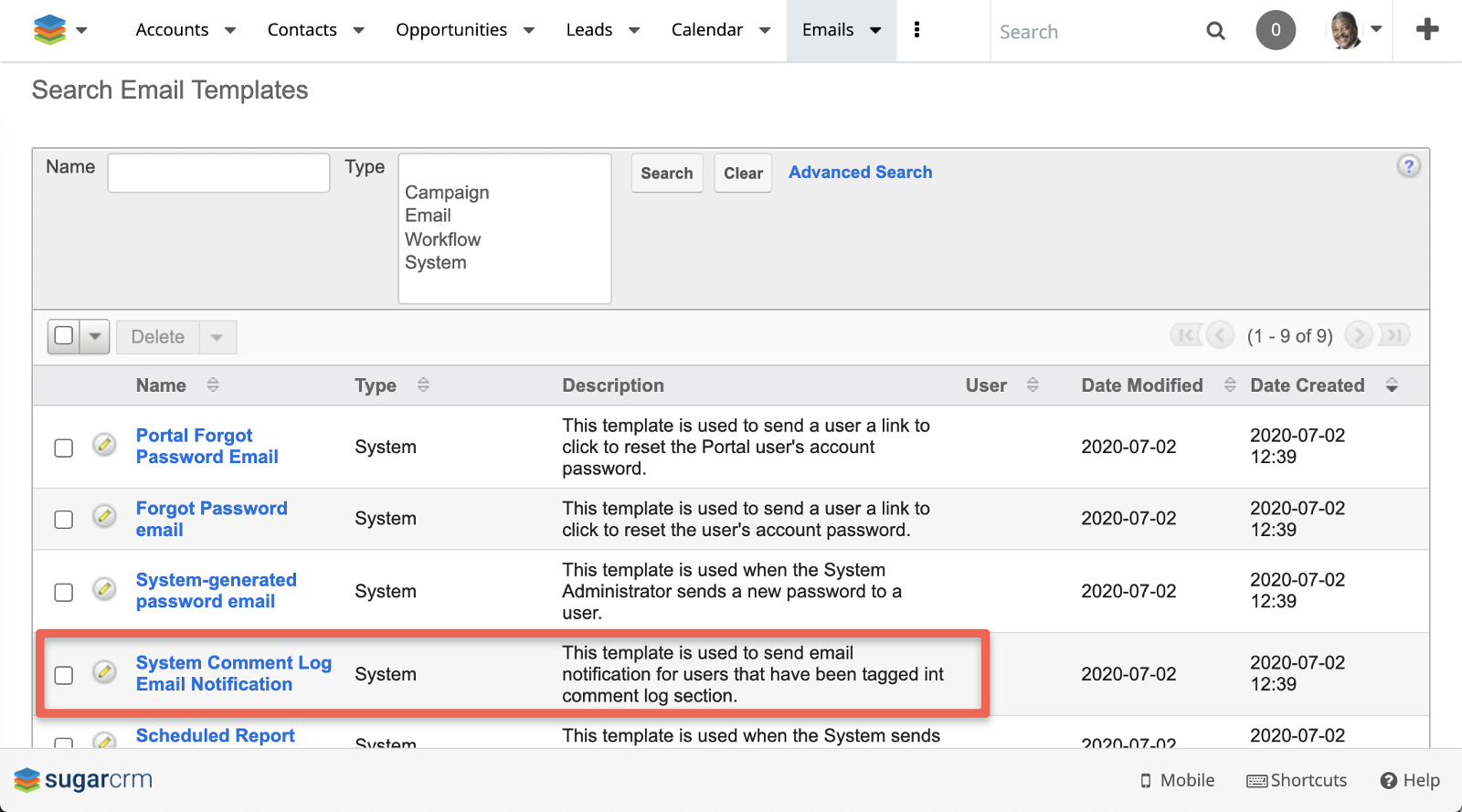
Task: Edit Portal Forgot Password Email via pencil icon
Action: click(x=105, y=445)
